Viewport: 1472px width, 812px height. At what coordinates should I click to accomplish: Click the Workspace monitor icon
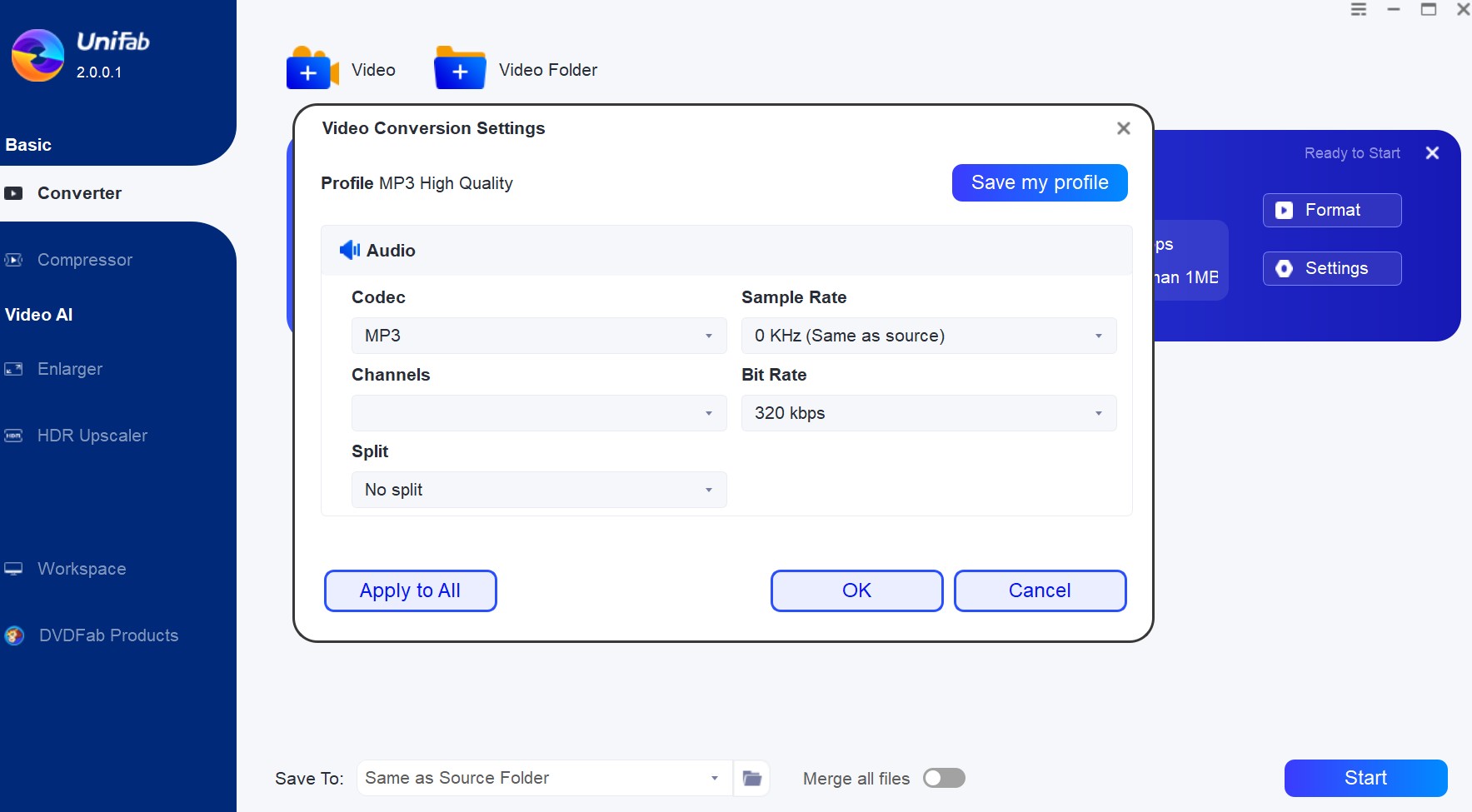(13, 569)
